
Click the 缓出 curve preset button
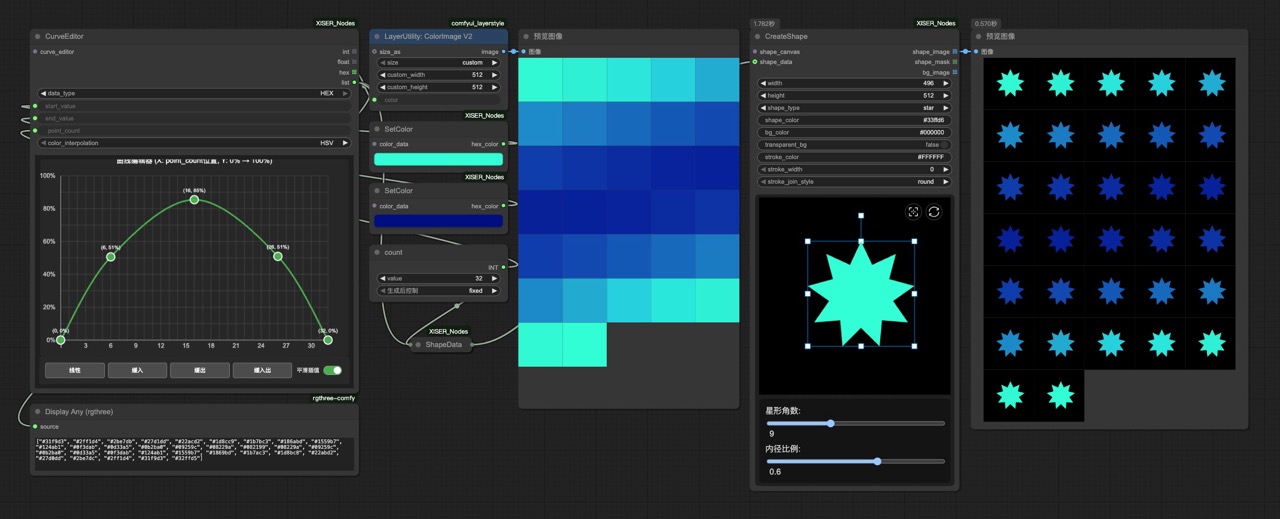[x=199, y=370]
